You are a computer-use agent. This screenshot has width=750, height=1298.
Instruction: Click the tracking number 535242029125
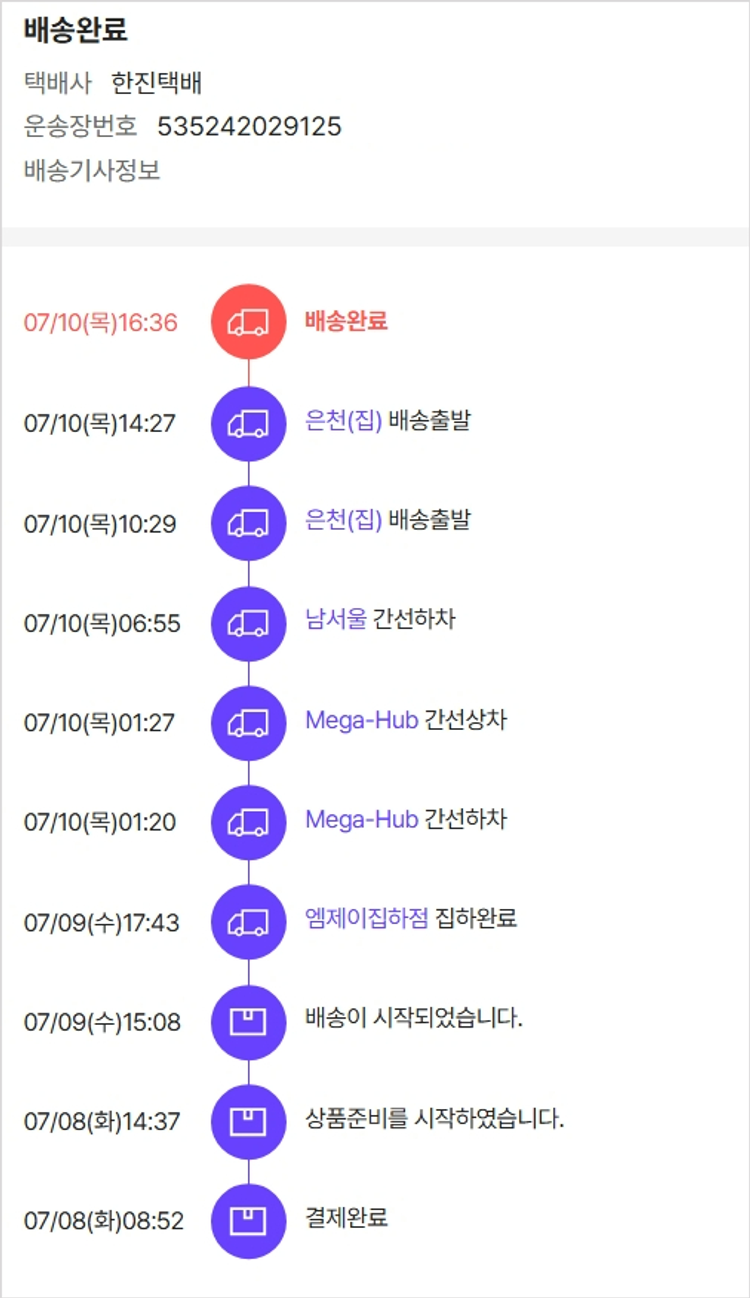click(249, 127)
